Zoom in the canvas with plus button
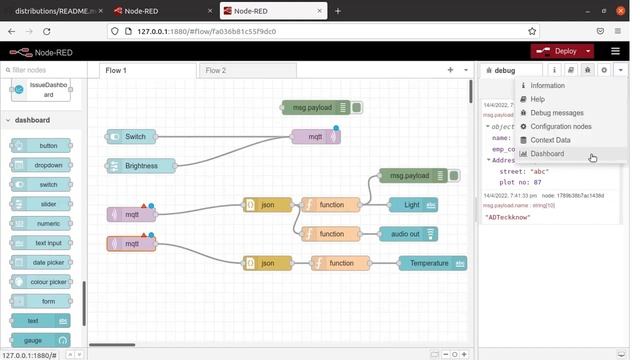The image size is (640, 360). 464,355
